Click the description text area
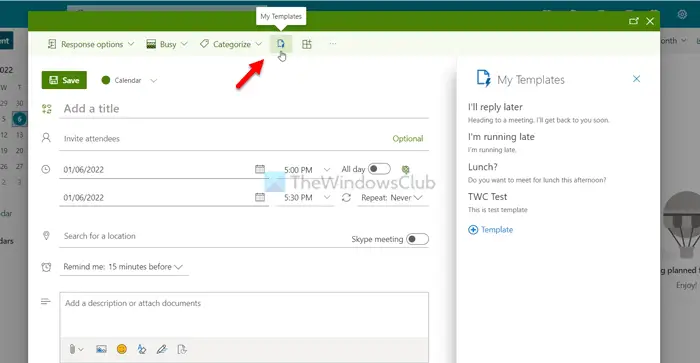700x363 pixels. 244,315
